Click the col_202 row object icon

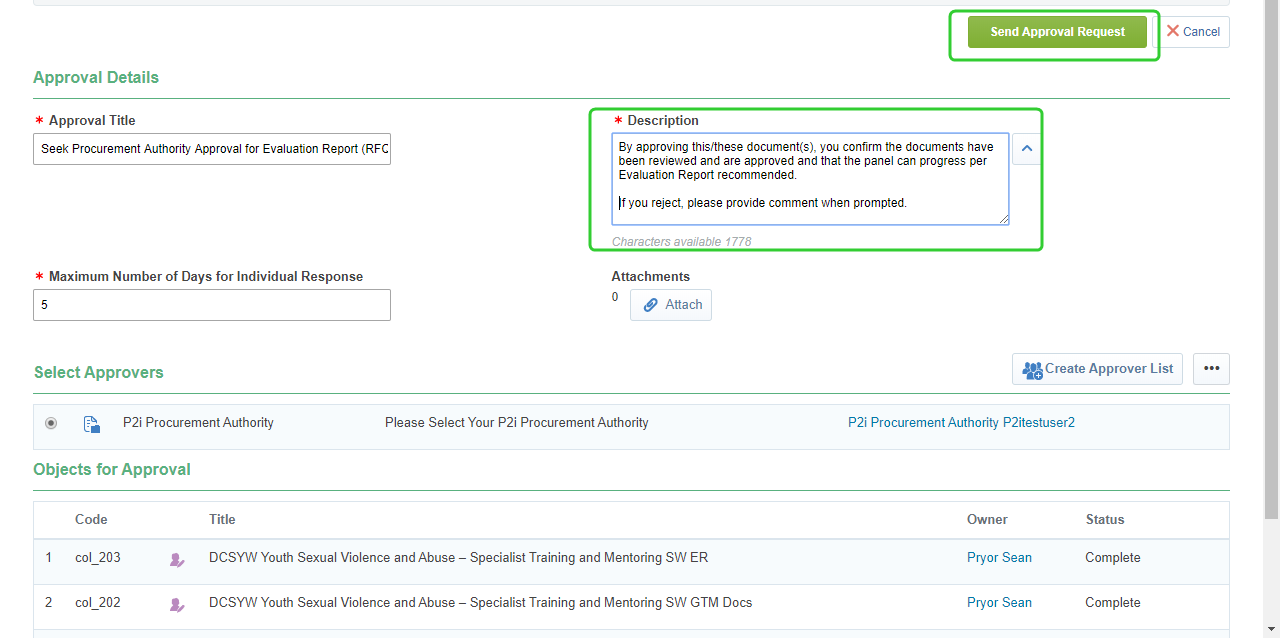click(177, 604)
